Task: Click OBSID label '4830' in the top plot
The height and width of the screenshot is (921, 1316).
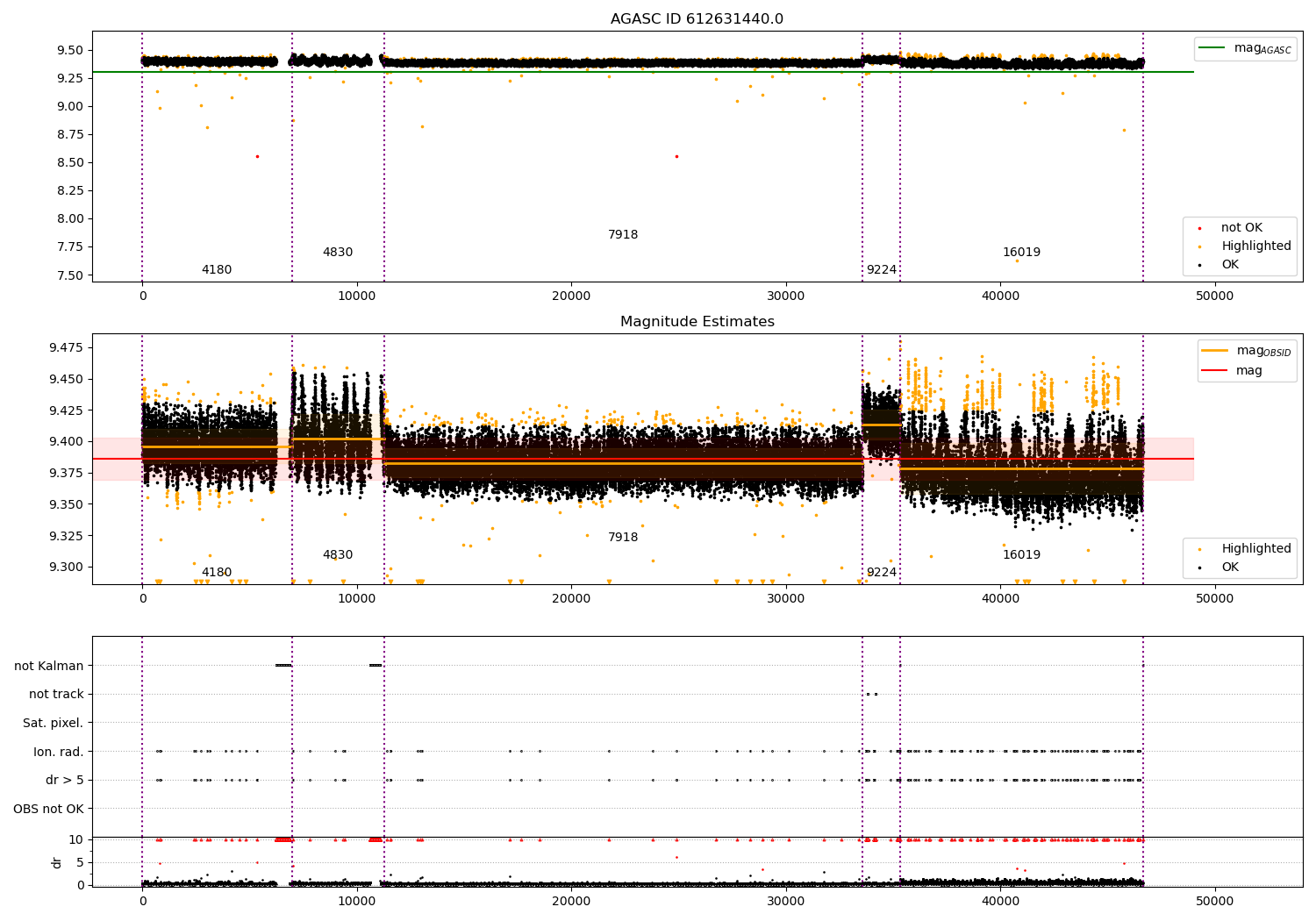Action: pos(338,253)
